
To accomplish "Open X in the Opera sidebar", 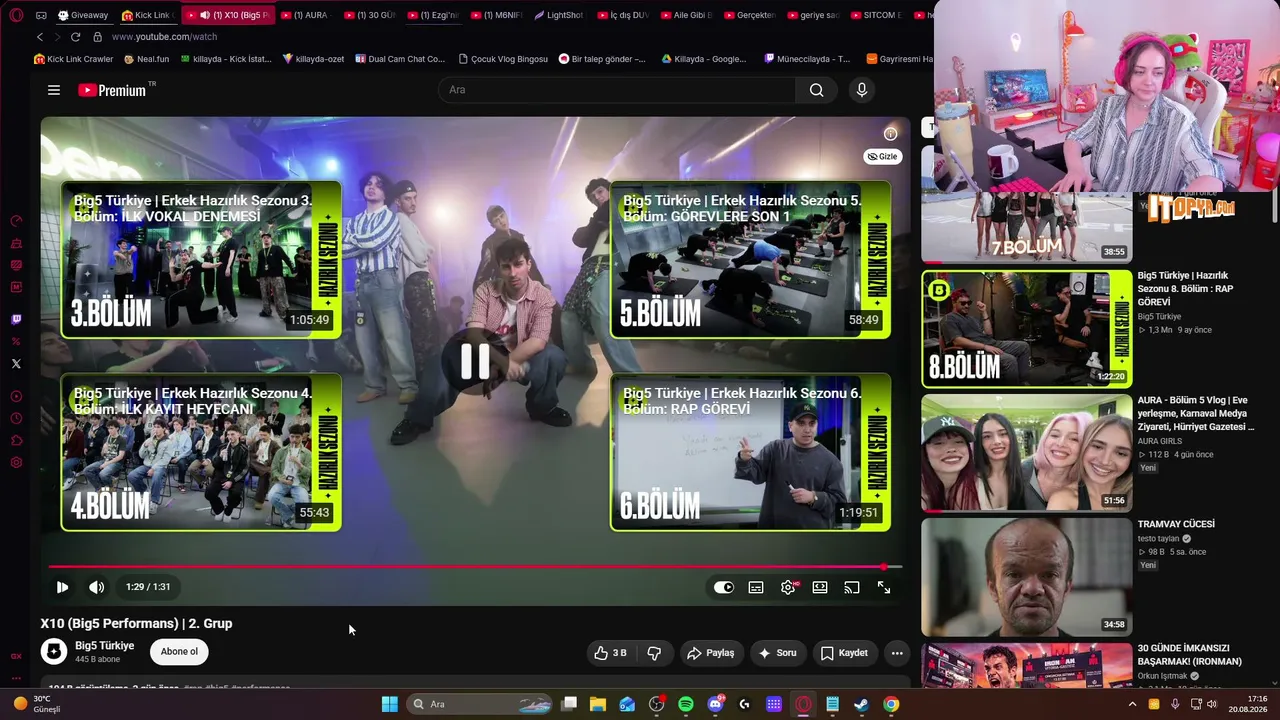I will point(16,364).
